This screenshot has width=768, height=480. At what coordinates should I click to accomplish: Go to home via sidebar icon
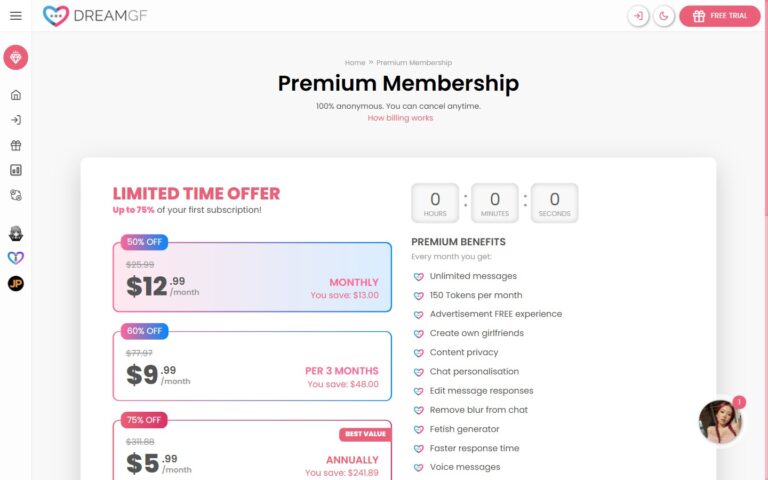[x=15, y=95]
